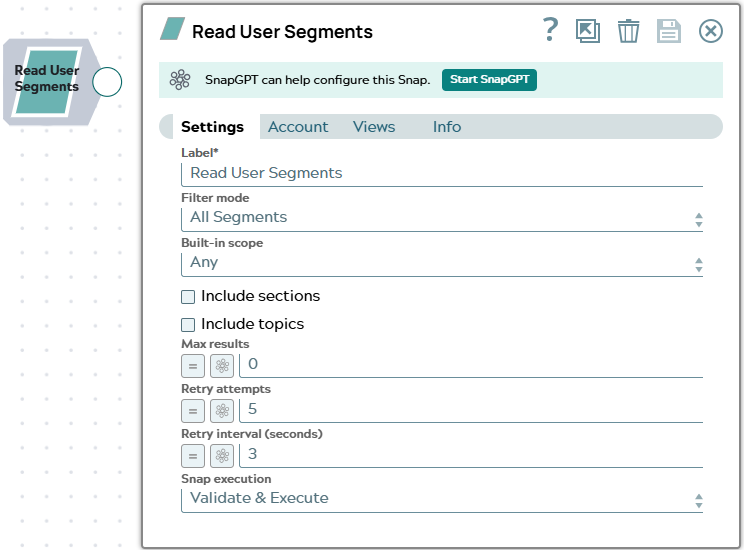Image resolution: width=744 pixels, height=550 pixels.
Task: Switch to the Settings tab
Action: point(212,127)
